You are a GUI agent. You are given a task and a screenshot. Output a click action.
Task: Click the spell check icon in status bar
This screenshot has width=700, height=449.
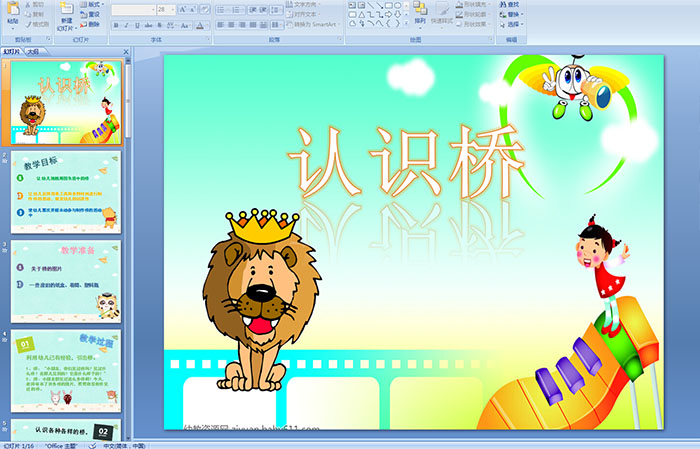pos(91,445)
